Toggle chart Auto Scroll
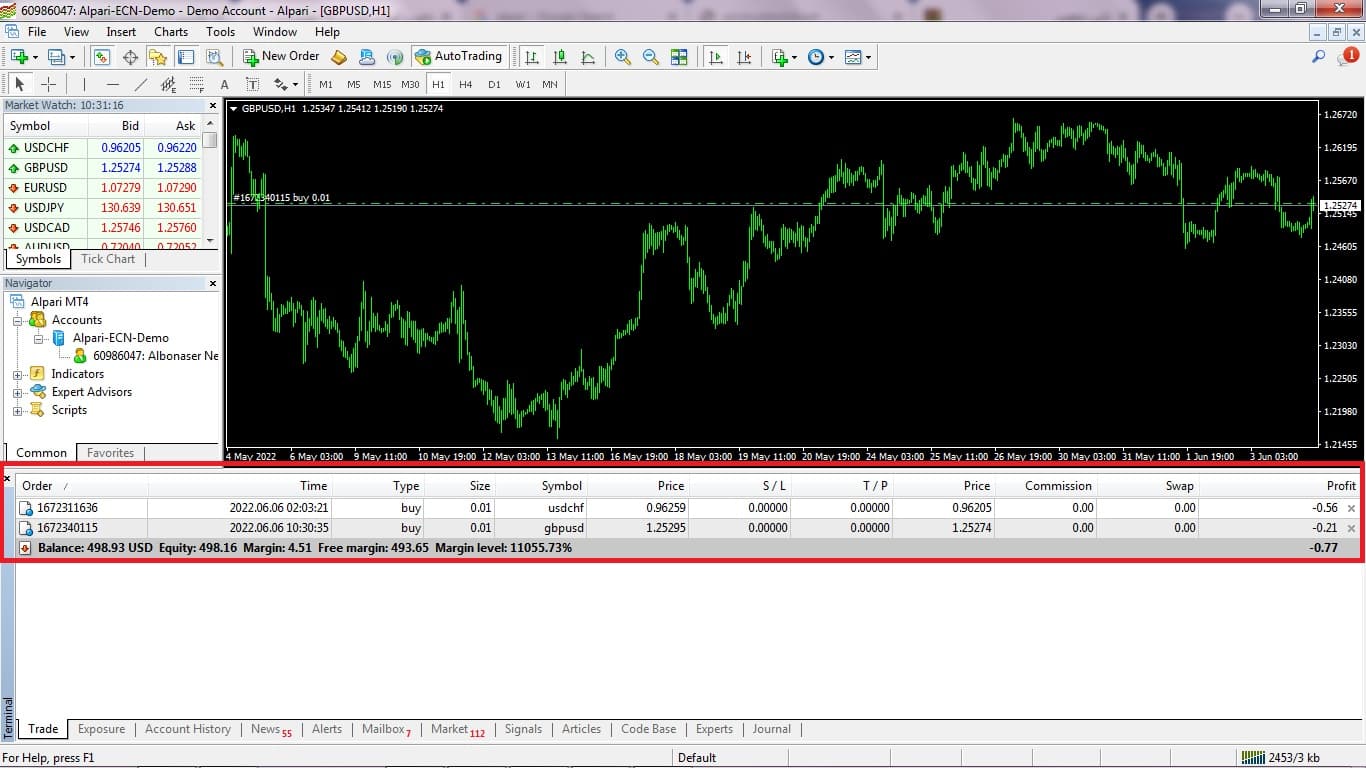 click(x=716, y=57)
